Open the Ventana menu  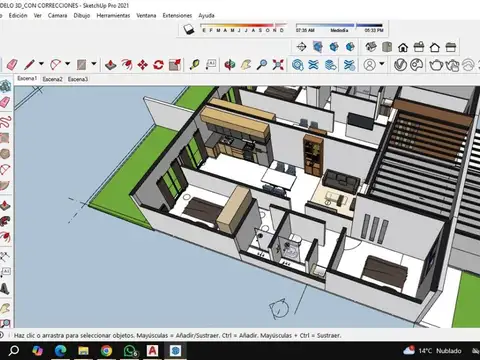[146, 15]
